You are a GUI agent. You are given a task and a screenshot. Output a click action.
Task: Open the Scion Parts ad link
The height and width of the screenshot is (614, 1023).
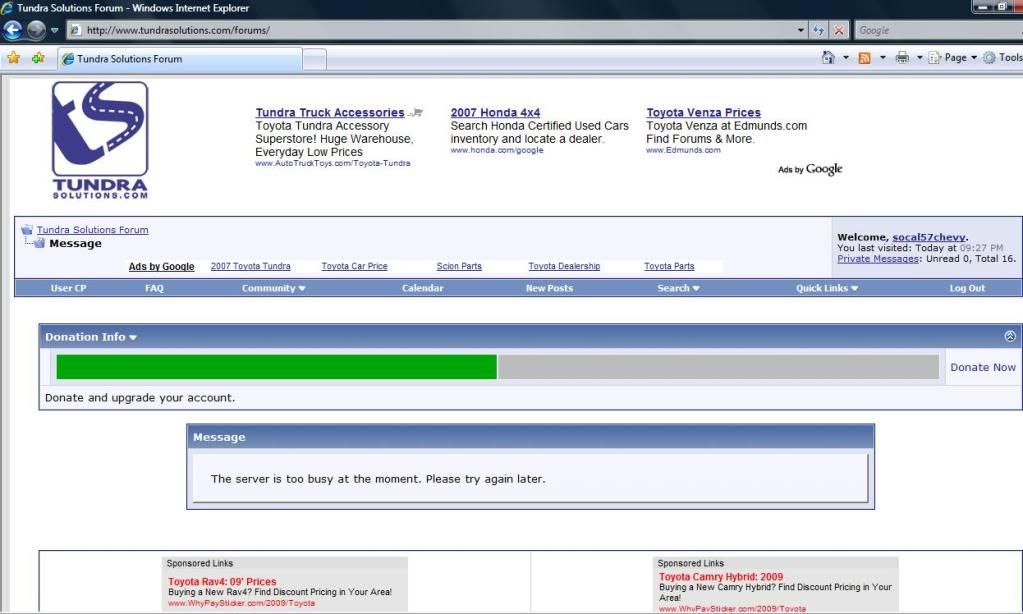(x=459, y=266)
